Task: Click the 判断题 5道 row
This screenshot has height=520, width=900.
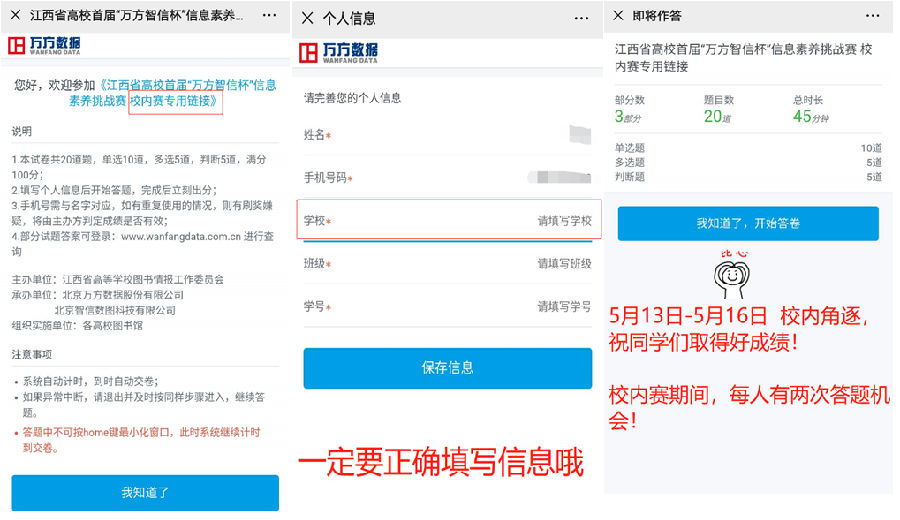Action: (748, 177)
